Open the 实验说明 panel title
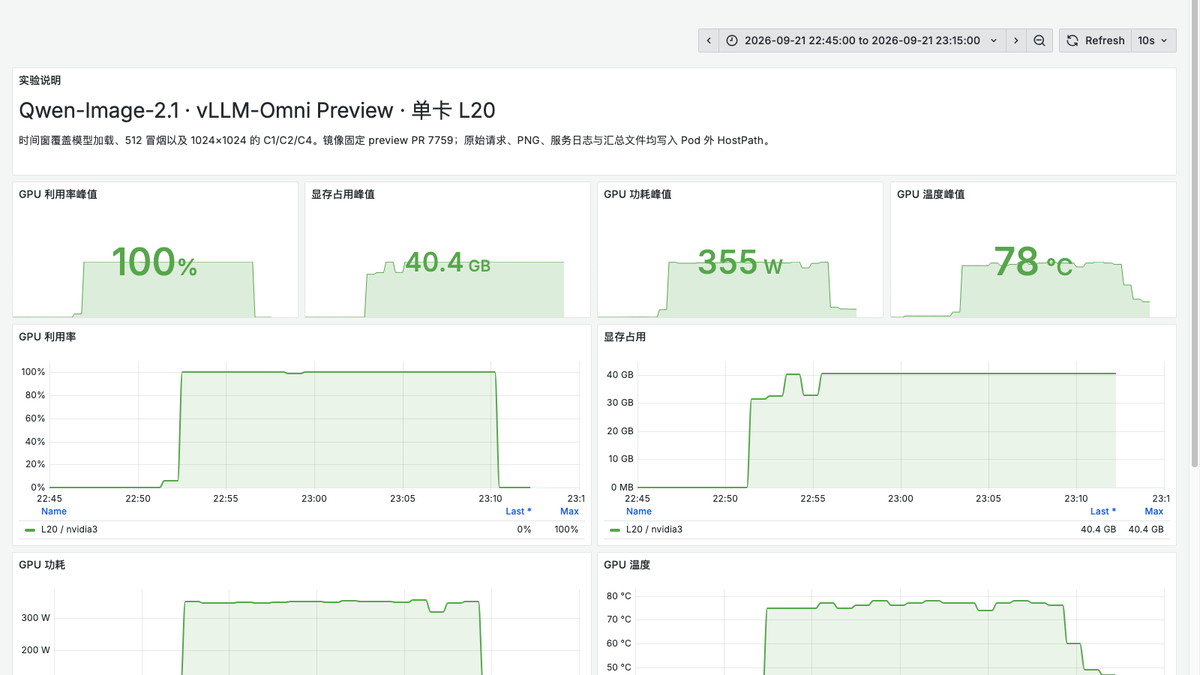This screenshot has height=675, width=1200. [x=40, y=80]
